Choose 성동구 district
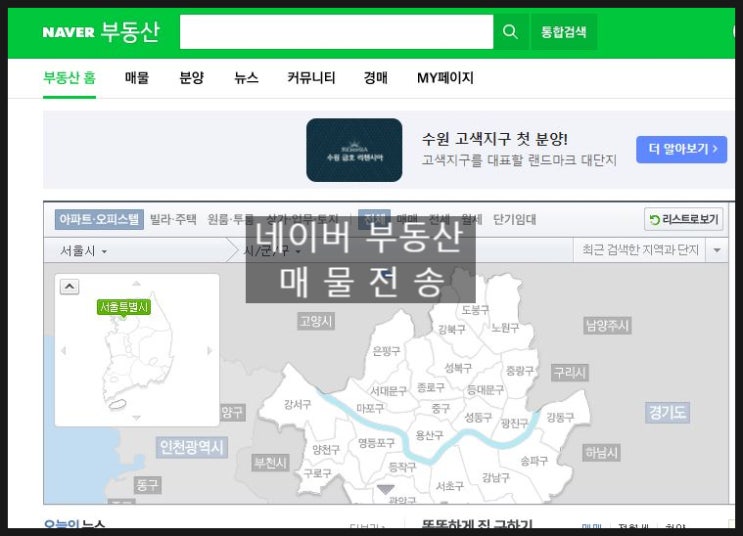The width and height of the screenshot is (743, 536). [x=478, y=418]
